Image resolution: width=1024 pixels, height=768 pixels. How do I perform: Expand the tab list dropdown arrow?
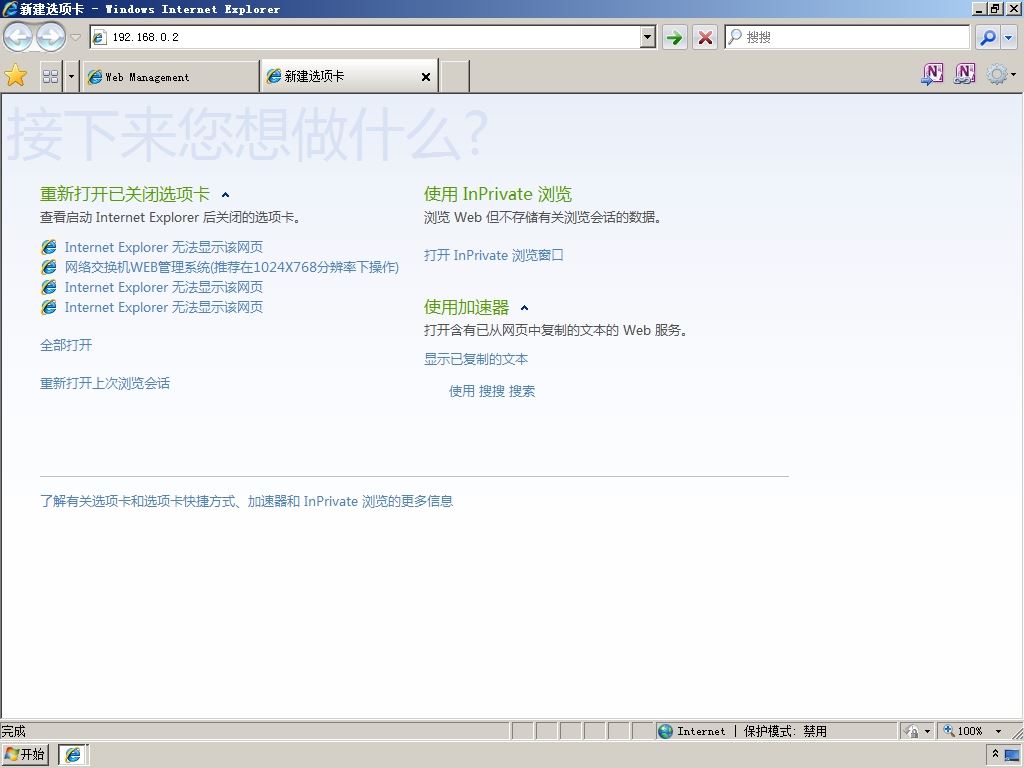pyautogui.click(x=71, y=76)
